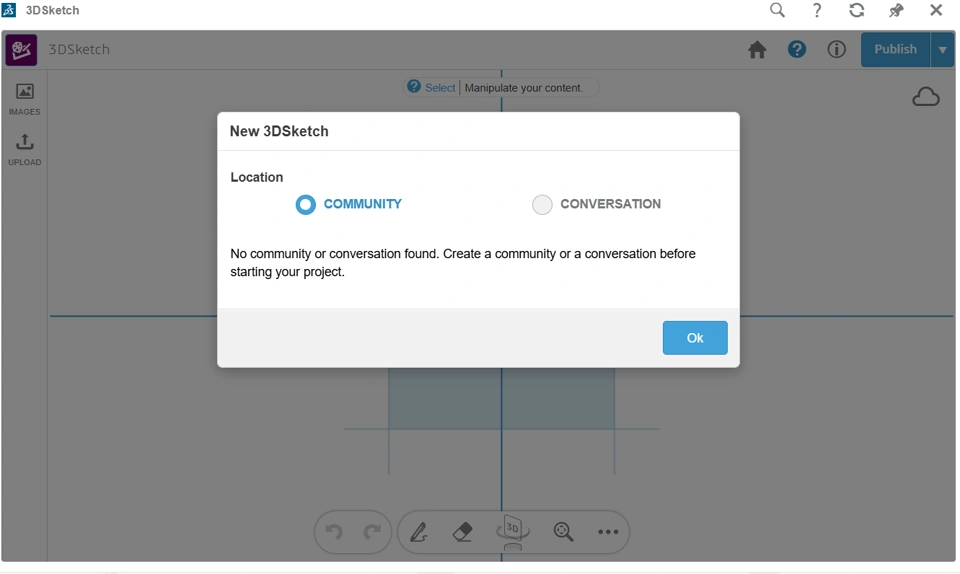Viewport: 960px width, 574px height.
Task: Toggle the 3D rotate view tool
Action: 512,531
